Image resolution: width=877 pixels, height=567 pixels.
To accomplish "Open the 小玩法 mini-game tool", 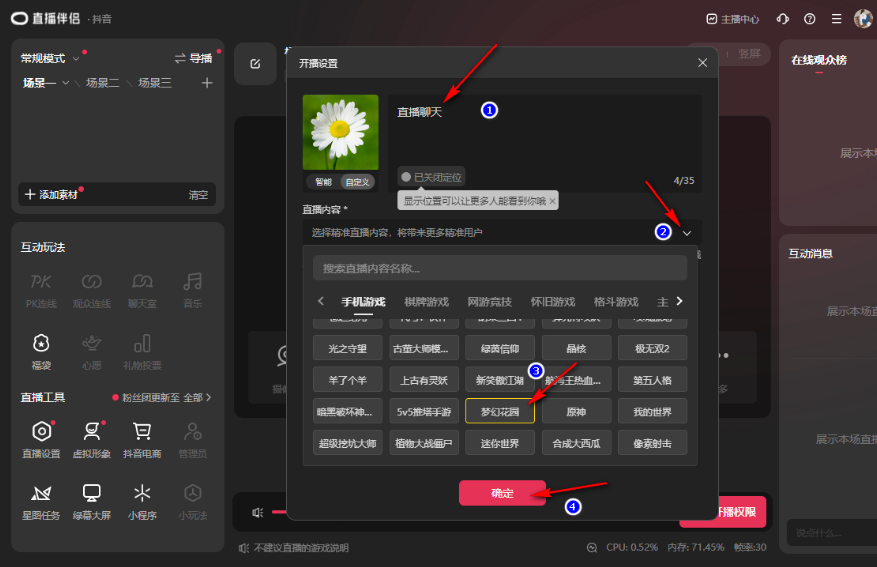I will (192, 502).
